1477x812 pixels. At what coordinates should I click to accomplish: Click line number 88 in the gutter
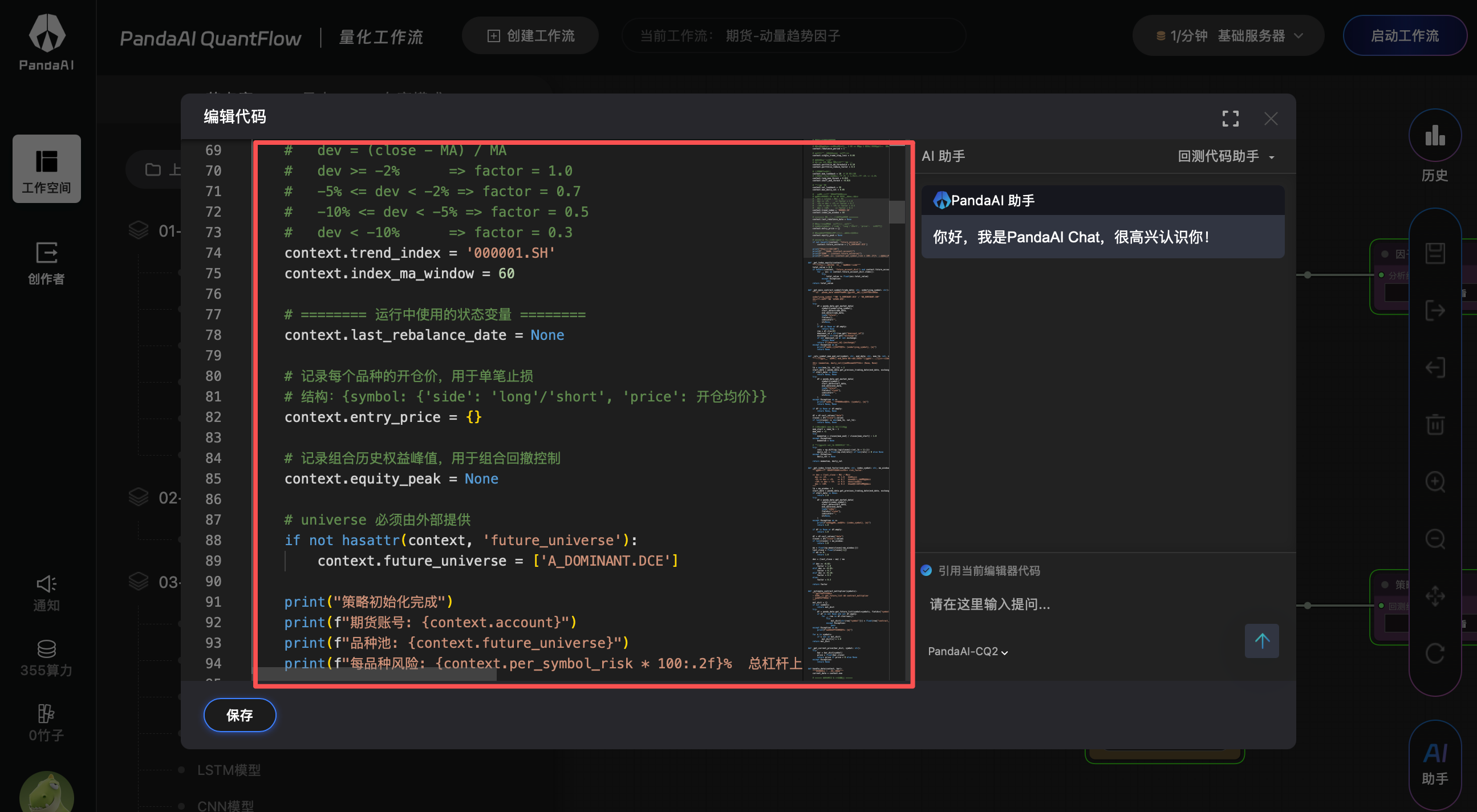click(213, 540)
